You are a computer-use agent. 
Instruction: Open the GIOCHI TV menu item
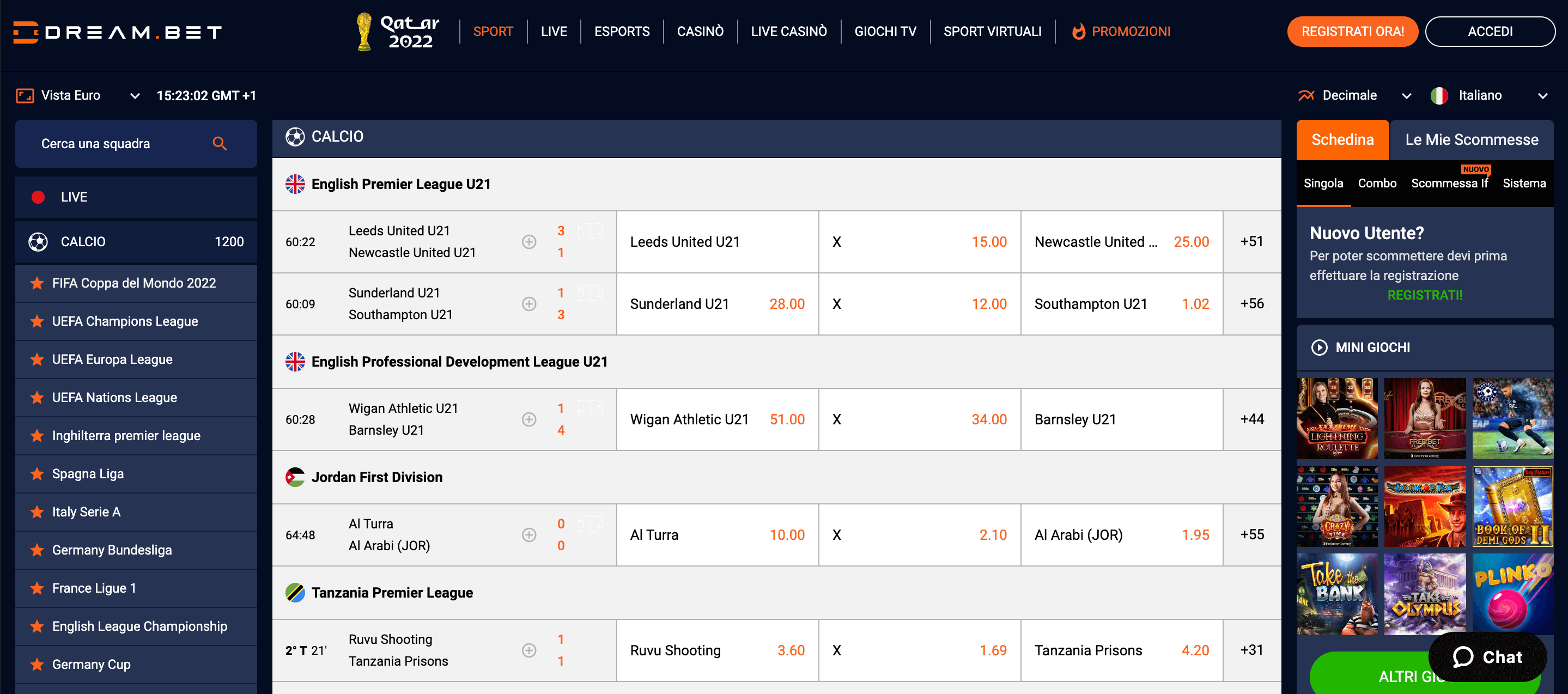[885, 32]
